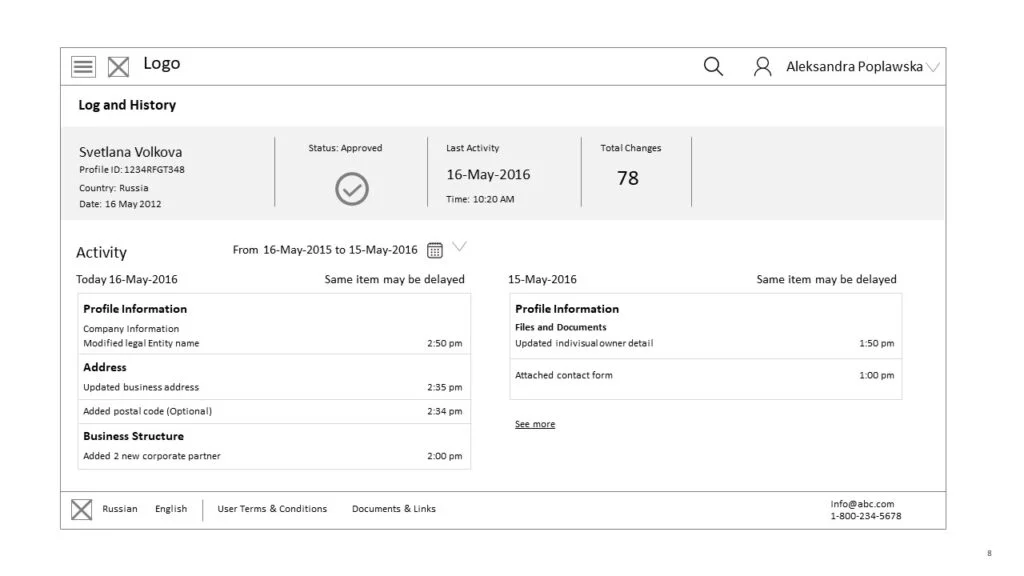Open Modified legal Entity name entry
The height and width of the screenshot is (576, 1024).
[274, 343]
